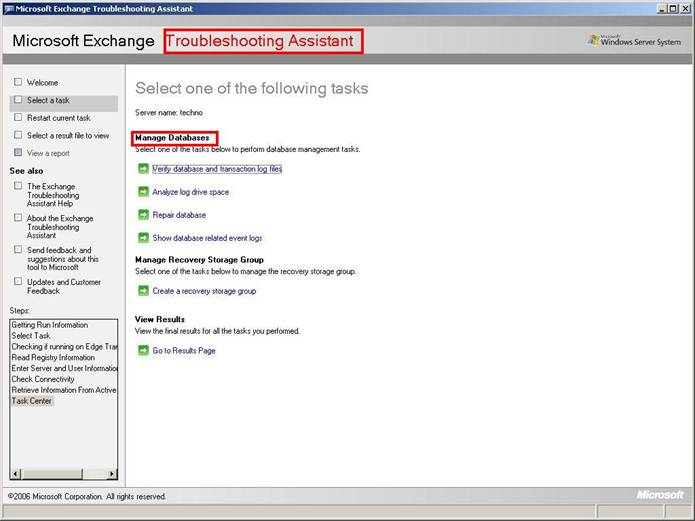Open Send feedback and suggestions to Microsoft
Viewport: 695px width, 521px height.
(x=62, y=259)
